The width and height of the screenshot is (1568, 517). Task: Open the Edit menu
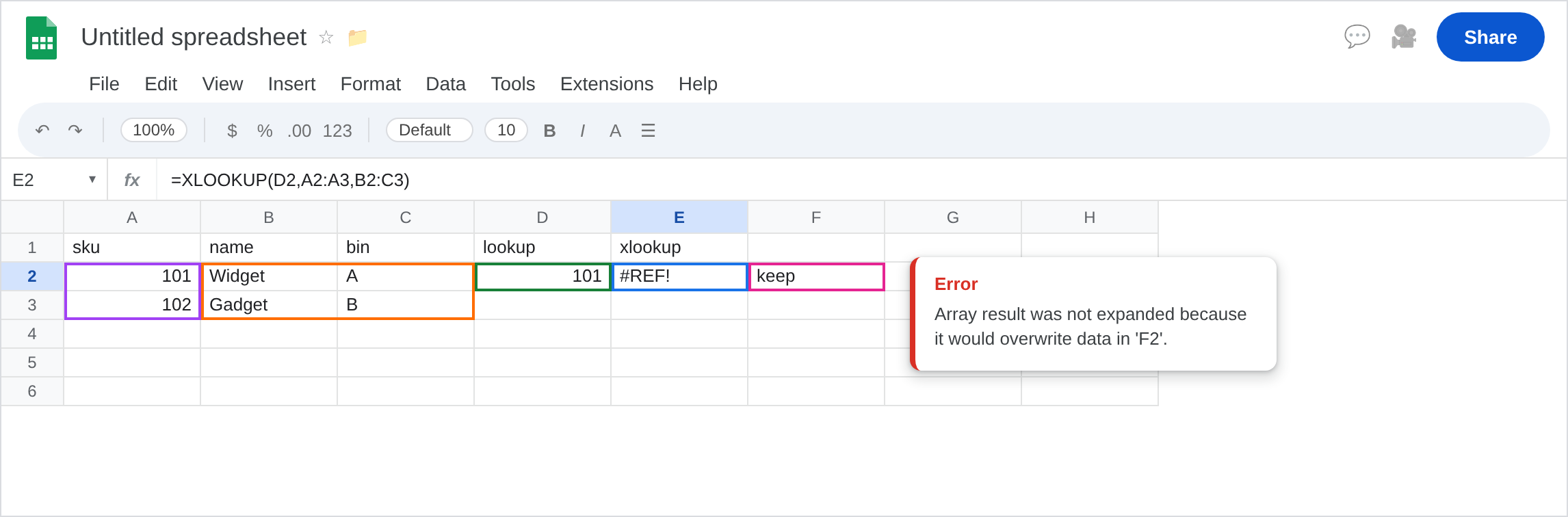tap(161, 83)
